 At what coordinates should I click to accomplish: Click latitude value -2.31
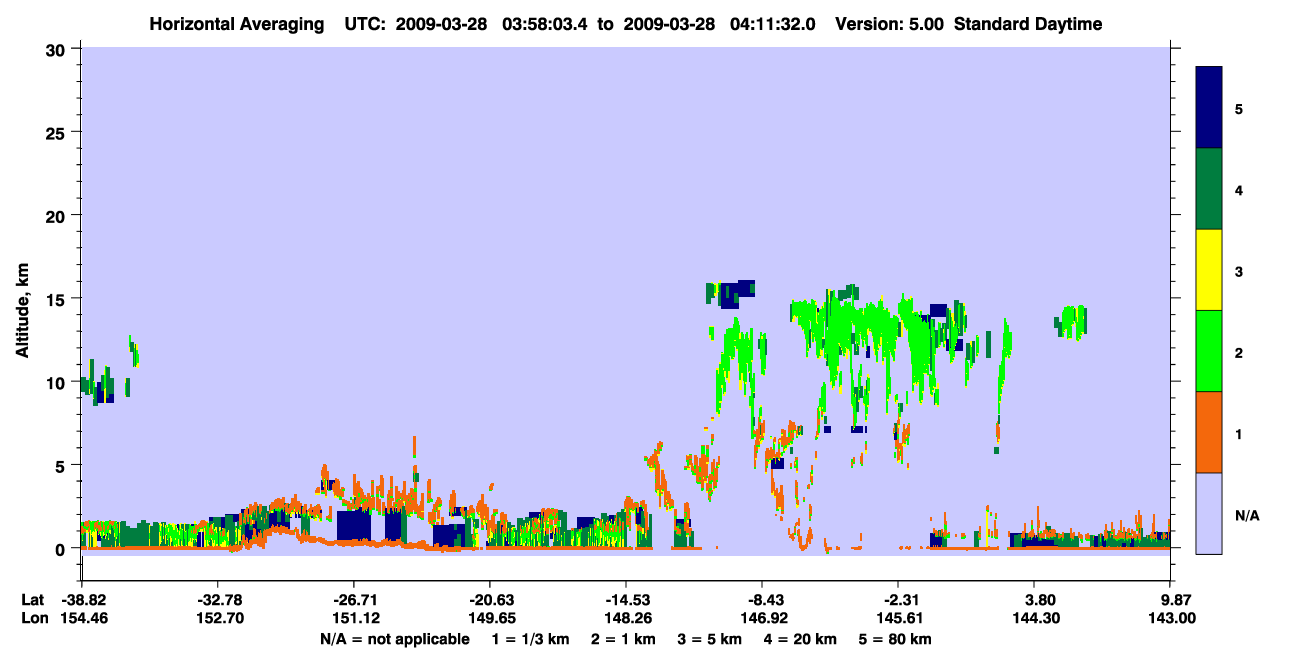[898, 600]
